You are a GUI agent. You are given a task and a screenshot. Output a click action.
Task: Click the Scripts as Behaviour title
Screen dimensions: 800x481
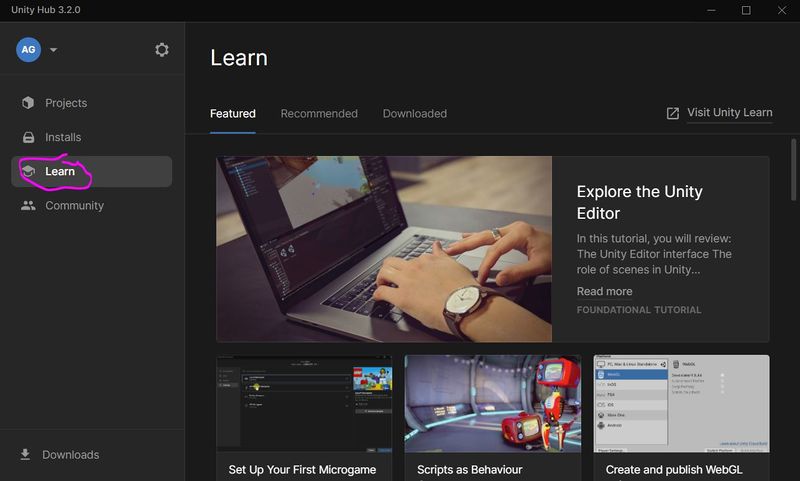[469, 469]
